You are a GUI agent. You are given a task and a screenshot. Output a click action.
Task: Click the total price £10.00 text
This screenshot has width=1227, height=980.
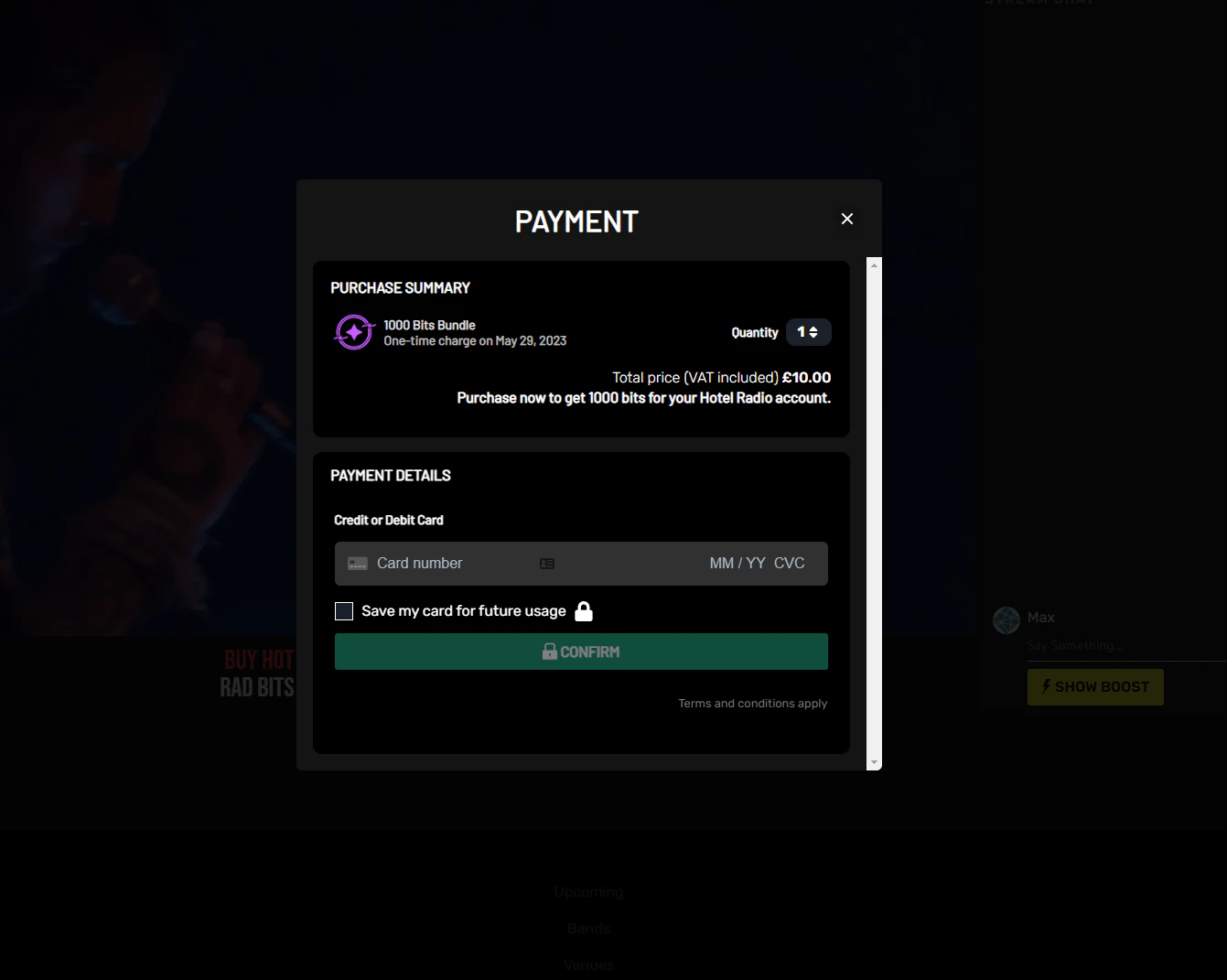point(806,377)
